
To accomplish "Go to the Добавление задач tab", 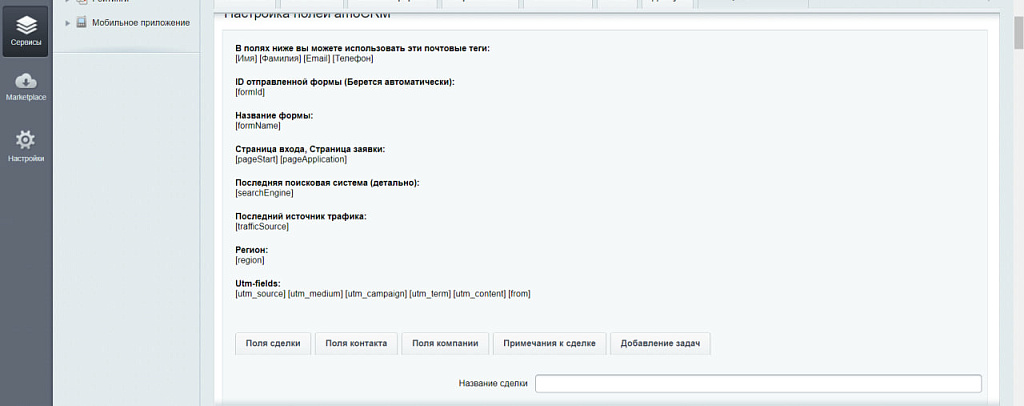I will (660, 343).
